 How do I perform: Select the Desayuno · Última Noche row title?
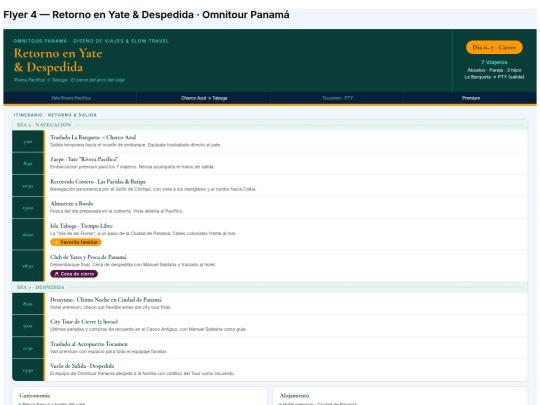coord(106,300)
